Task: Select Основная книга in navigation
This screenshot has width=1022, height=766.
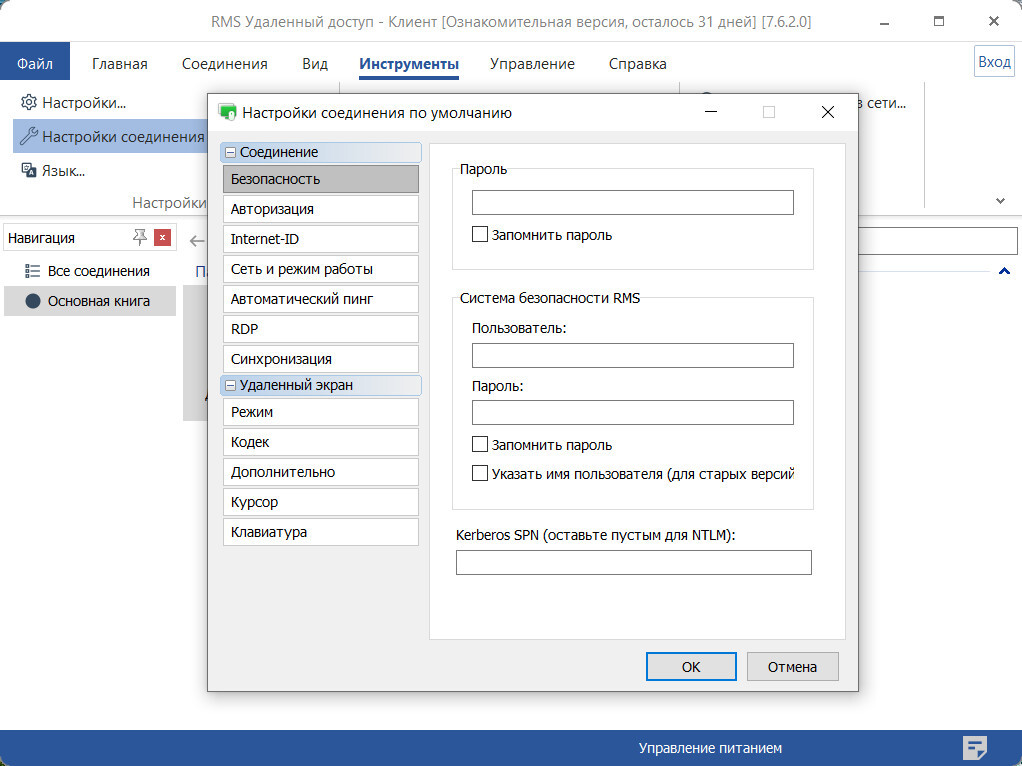Action: click(90, 301)
